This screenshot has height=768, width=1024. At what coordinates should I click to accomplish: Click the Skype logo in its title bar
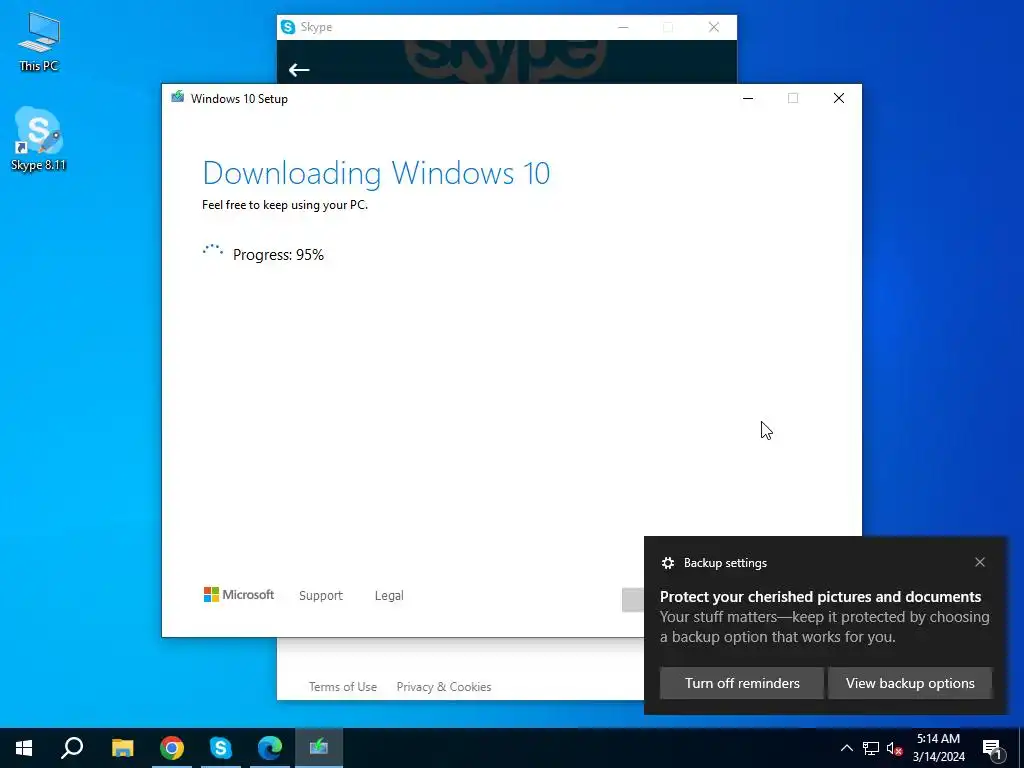pyautogui.click(x=288, y=27)
